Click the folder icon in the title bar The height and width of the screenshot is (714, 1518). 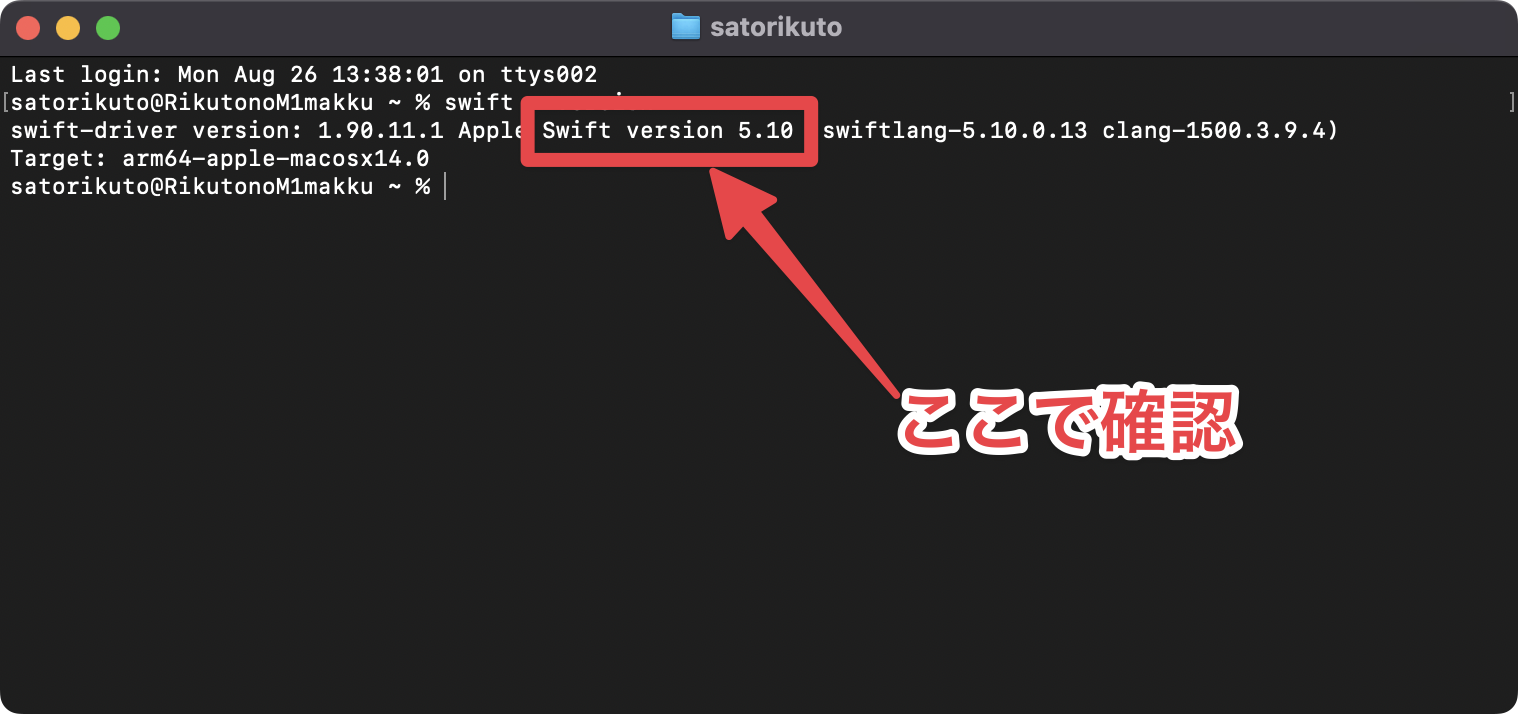684,27
